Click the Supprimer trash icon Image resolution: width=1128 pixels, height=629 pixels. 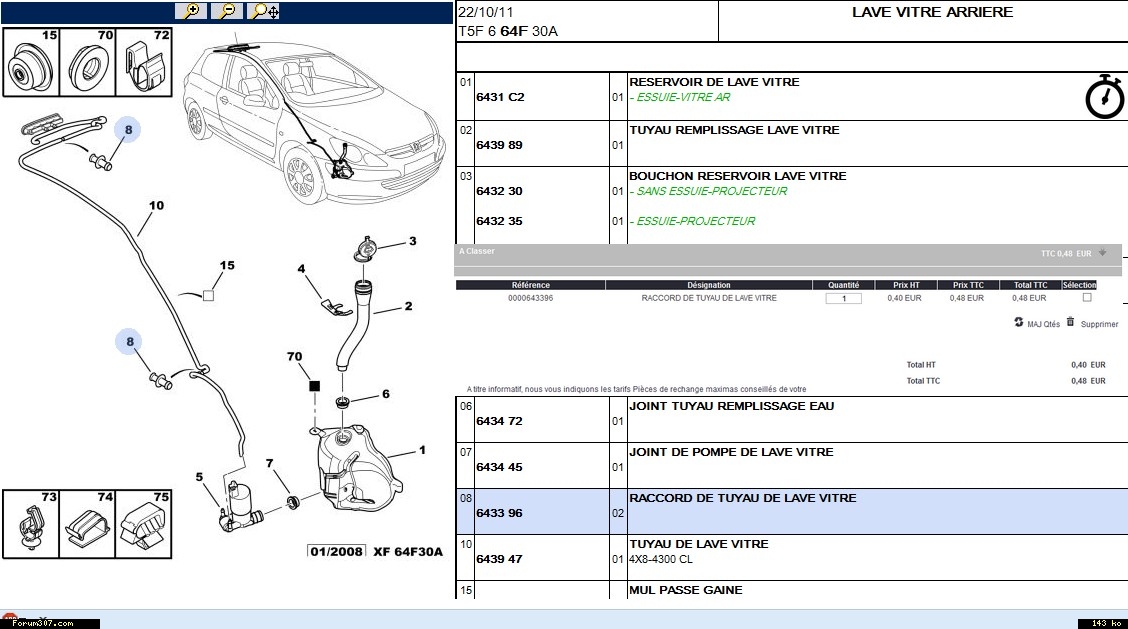(1070, 322)
